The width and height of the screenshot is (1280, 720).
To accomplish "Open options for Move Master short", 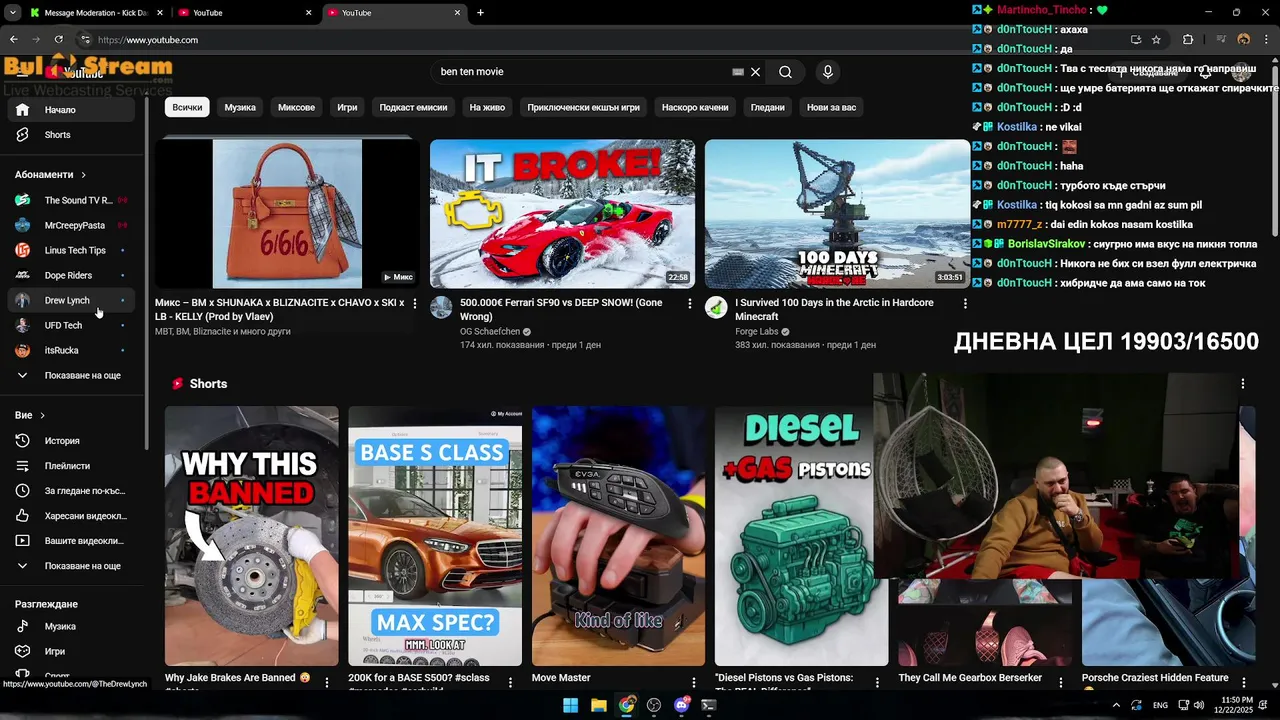I will pyautogui.click(x=693, y=683).
